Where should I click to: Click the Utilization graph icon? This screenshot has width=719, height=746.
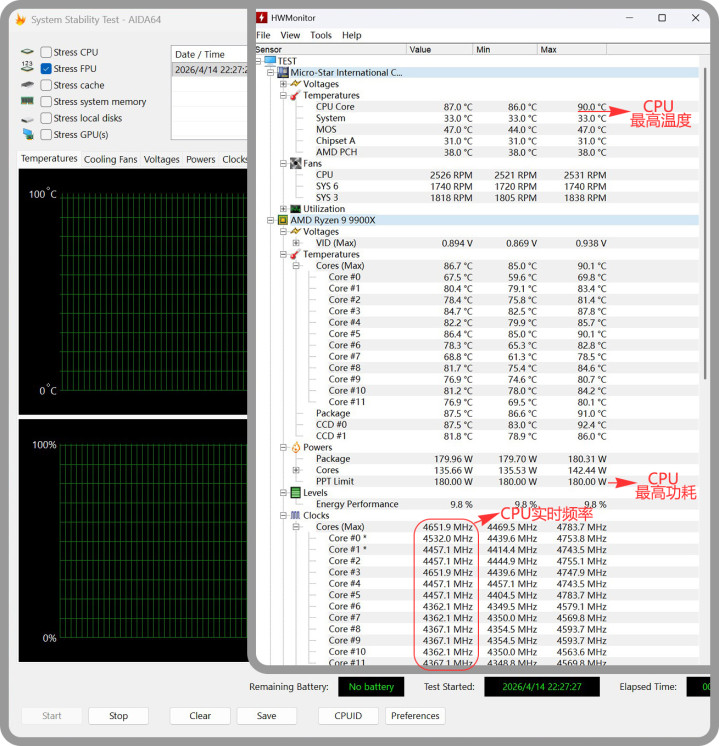[295, 209]
